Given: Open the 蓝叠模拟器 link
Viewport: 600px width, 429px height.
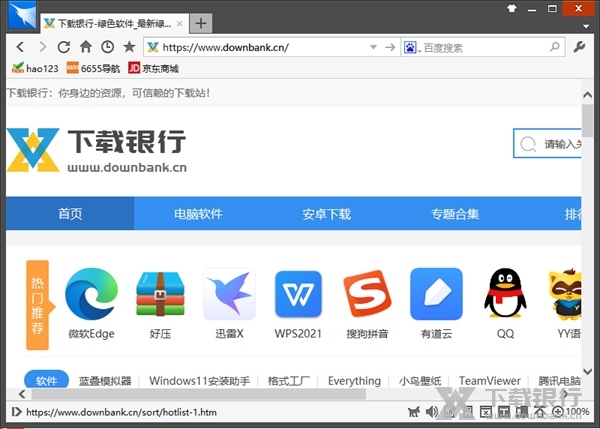Looking at the screenshot, I should [x=105, y=381].
